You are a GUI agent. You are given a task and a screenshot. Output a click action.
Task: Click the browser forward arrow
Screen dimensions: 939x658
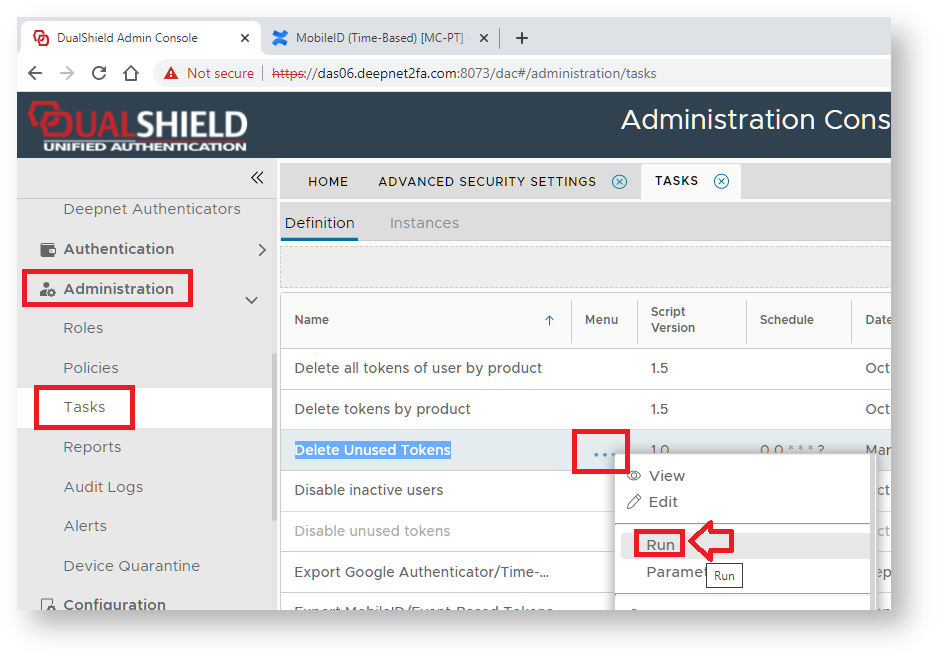click(x=67, y=73)
